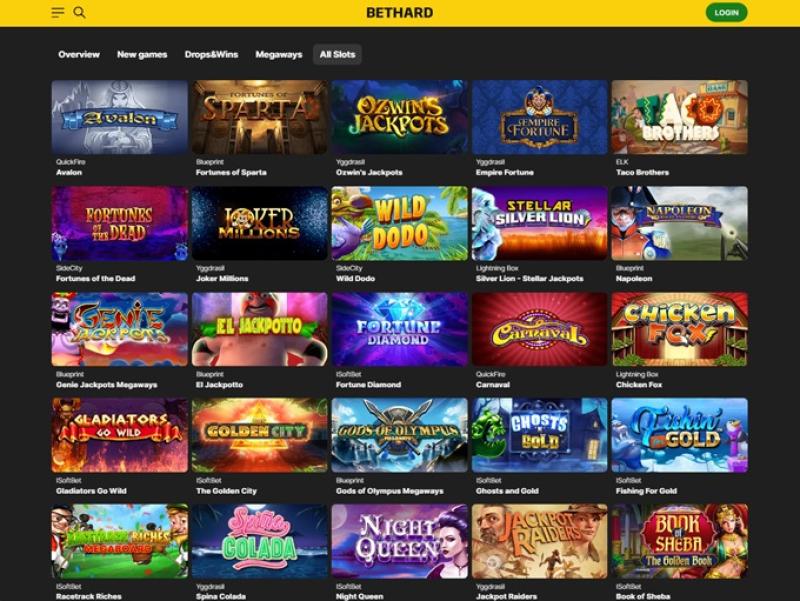Open the Taco Brothers game tile

click(x=680, y=117)
